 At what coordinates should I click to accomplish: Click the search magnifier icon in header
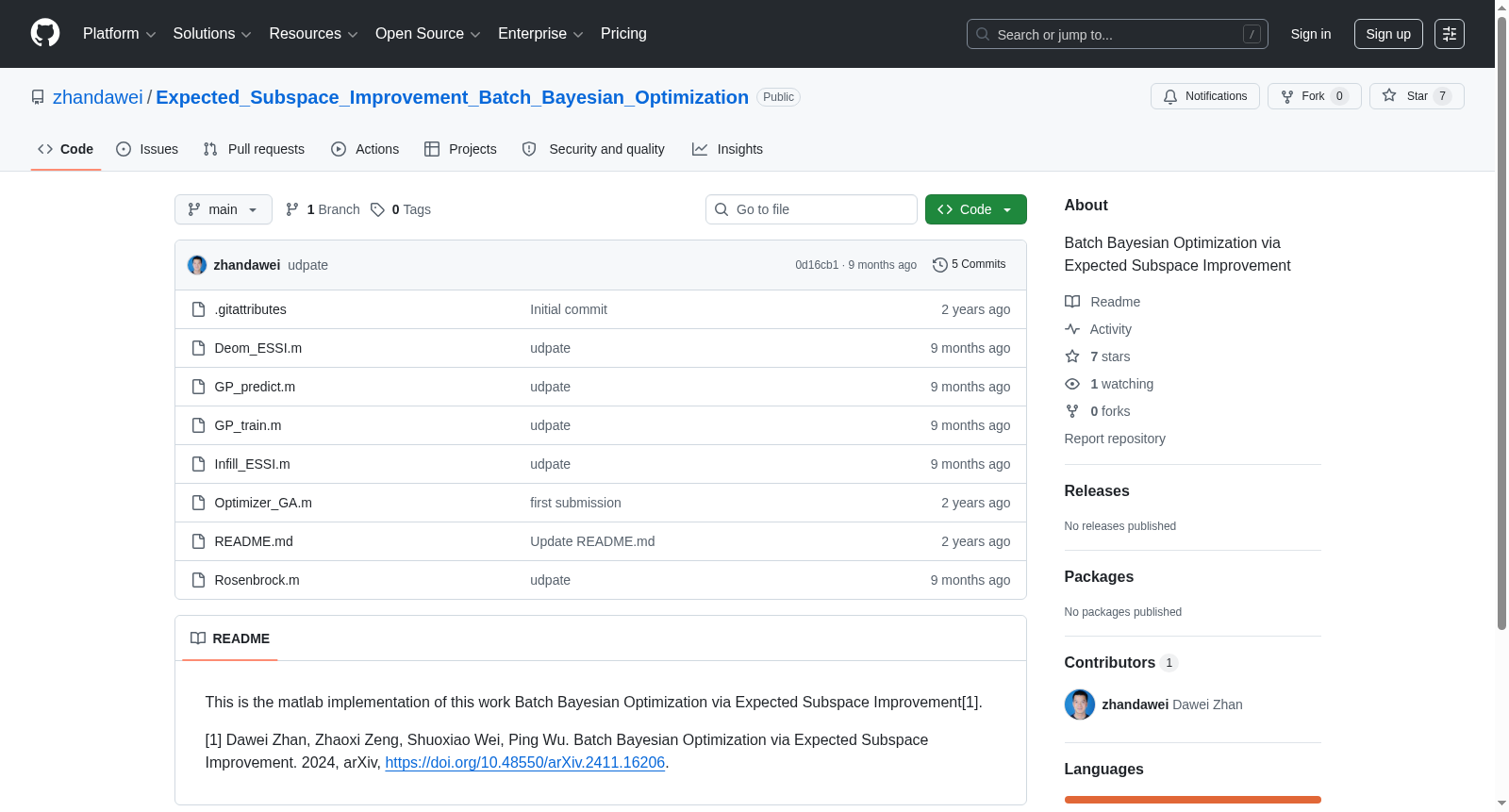[983, 34]
